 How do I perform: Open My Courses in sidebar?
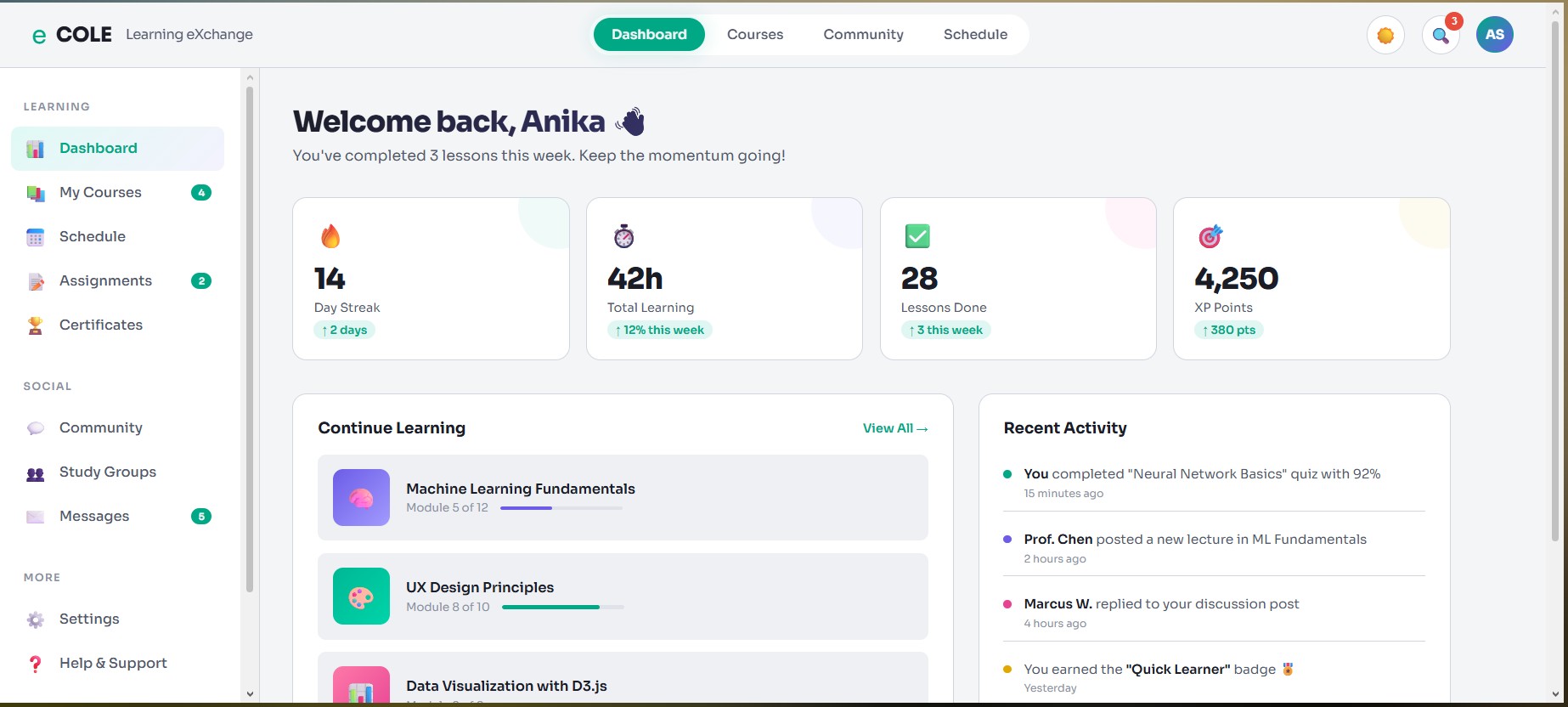click(117, 193)
